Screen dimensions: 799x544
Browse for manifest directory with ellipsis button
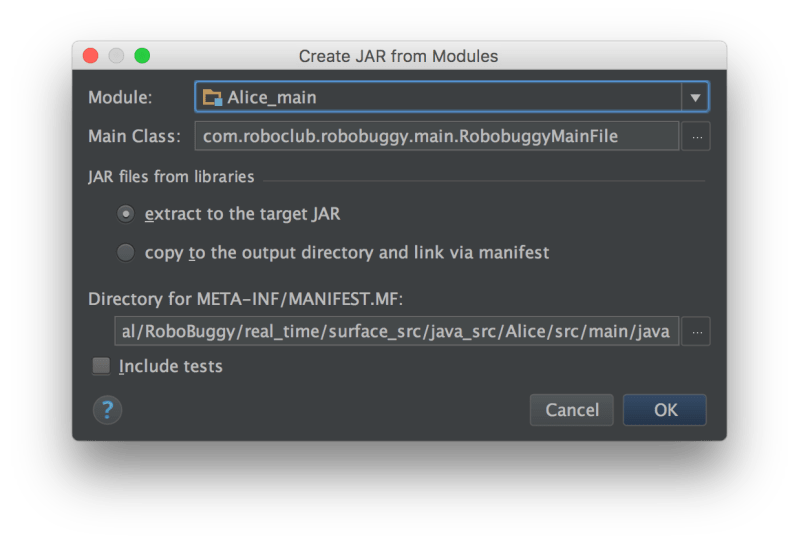[x=697, y=332]
